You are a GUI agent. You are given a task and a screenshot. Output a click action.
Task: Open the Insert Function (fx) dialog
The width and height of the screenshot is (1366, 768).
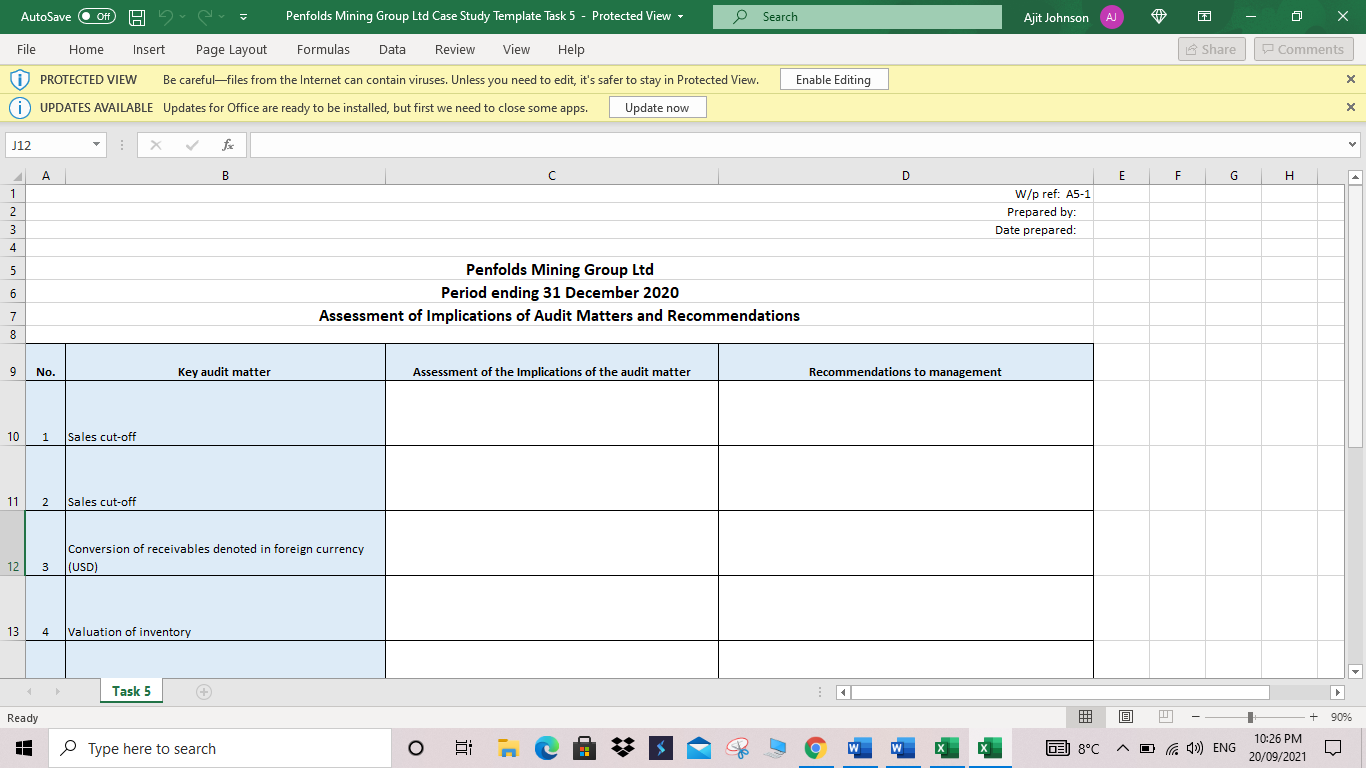228,144
